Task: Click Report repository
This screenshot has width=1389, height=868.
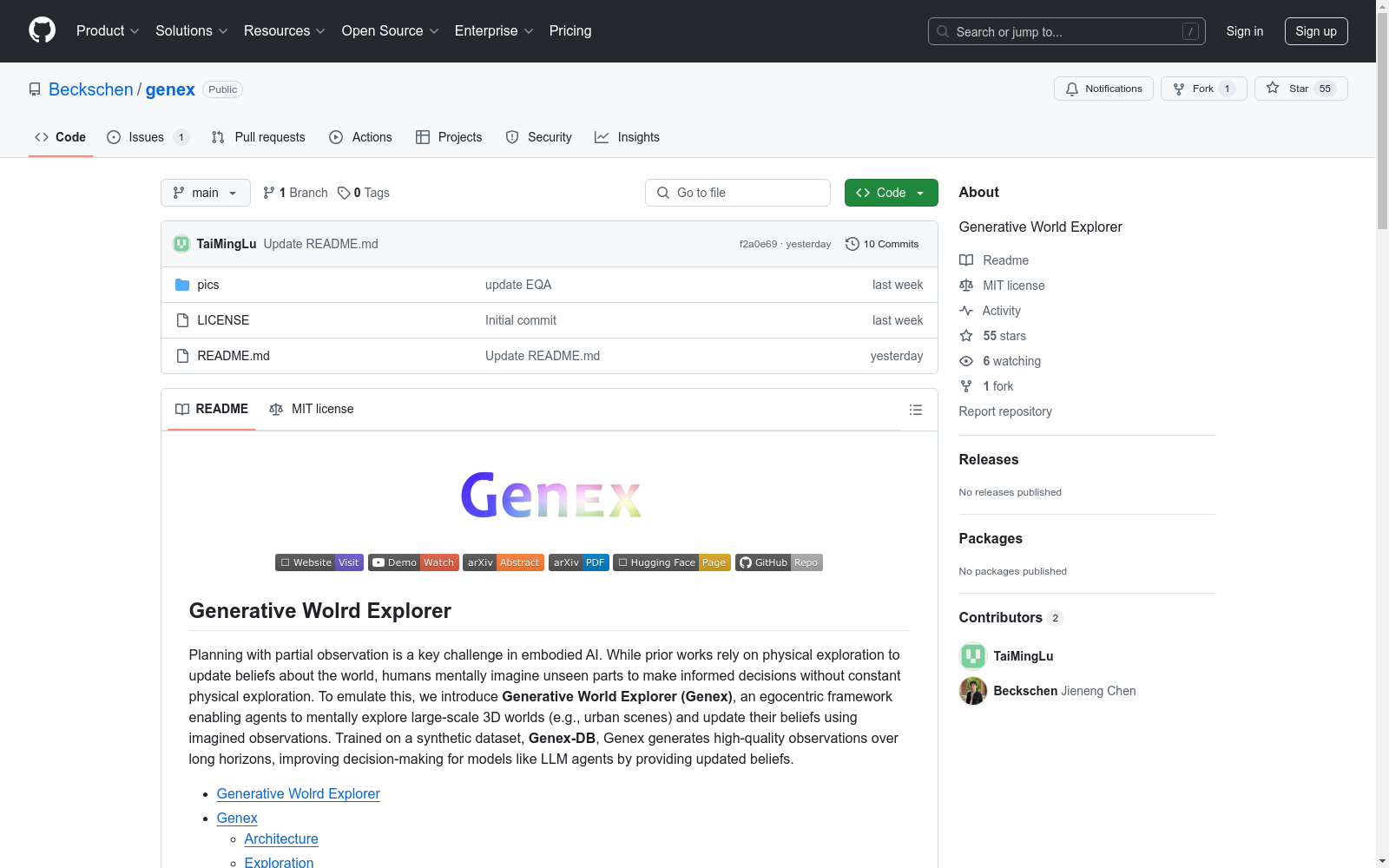Action: coord(1005,411)
